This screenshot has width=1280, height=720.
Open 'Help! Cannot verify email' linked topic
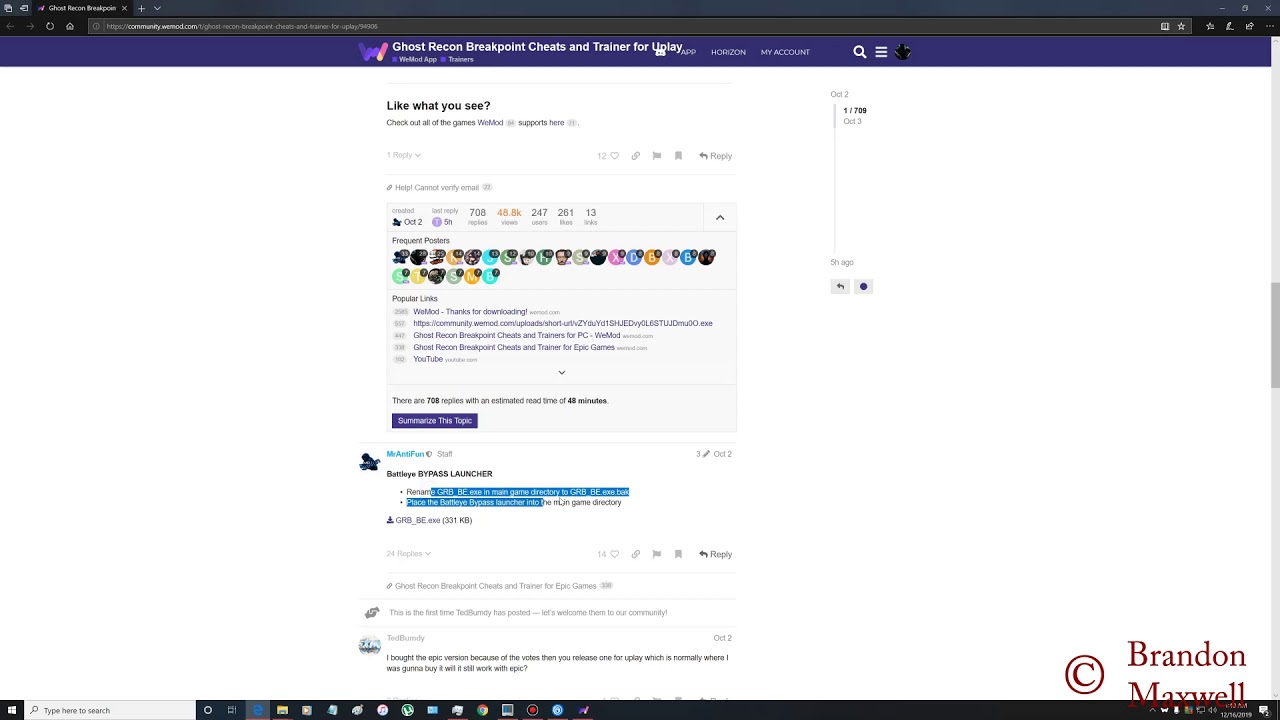coord(437,188)
